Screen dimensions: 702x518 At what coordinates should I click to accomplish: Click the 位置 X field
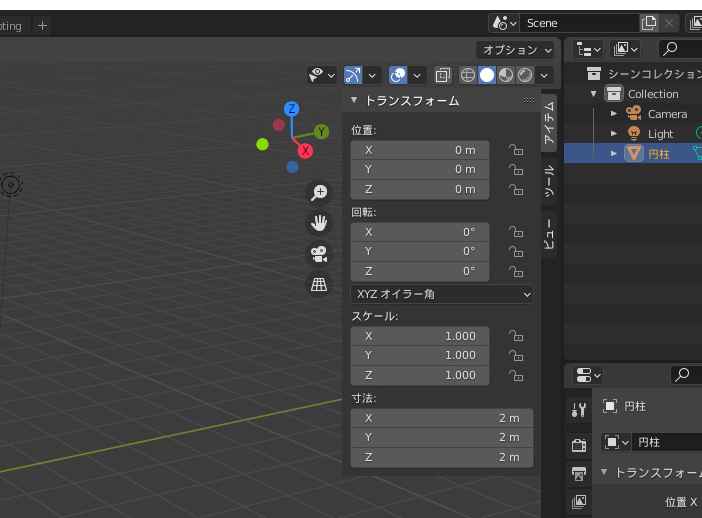(420, 150)
